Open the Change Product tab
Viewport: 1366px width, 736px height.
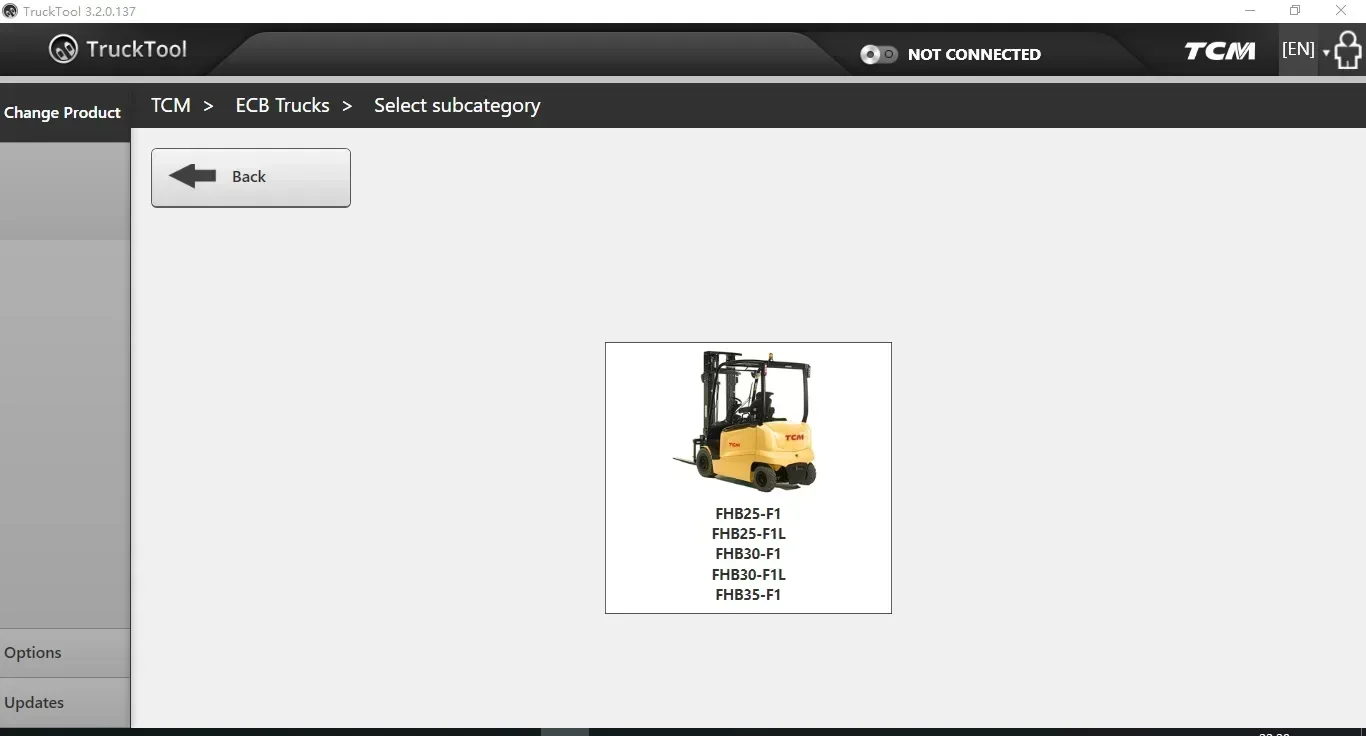click(x=64, y=112)
